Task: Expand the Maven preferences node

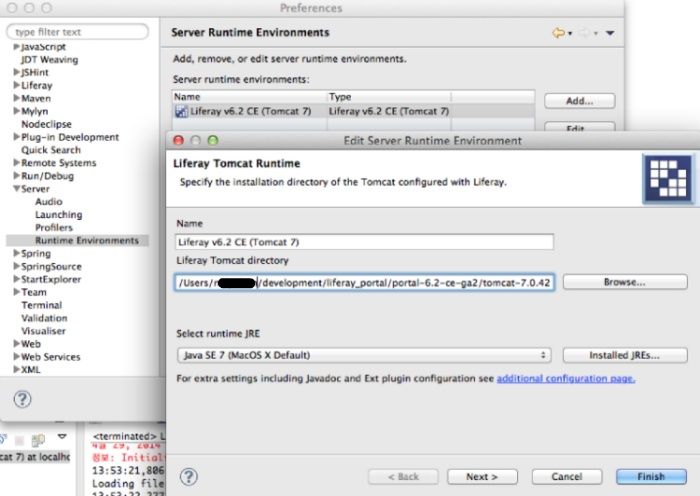Action: coord(17,98)
